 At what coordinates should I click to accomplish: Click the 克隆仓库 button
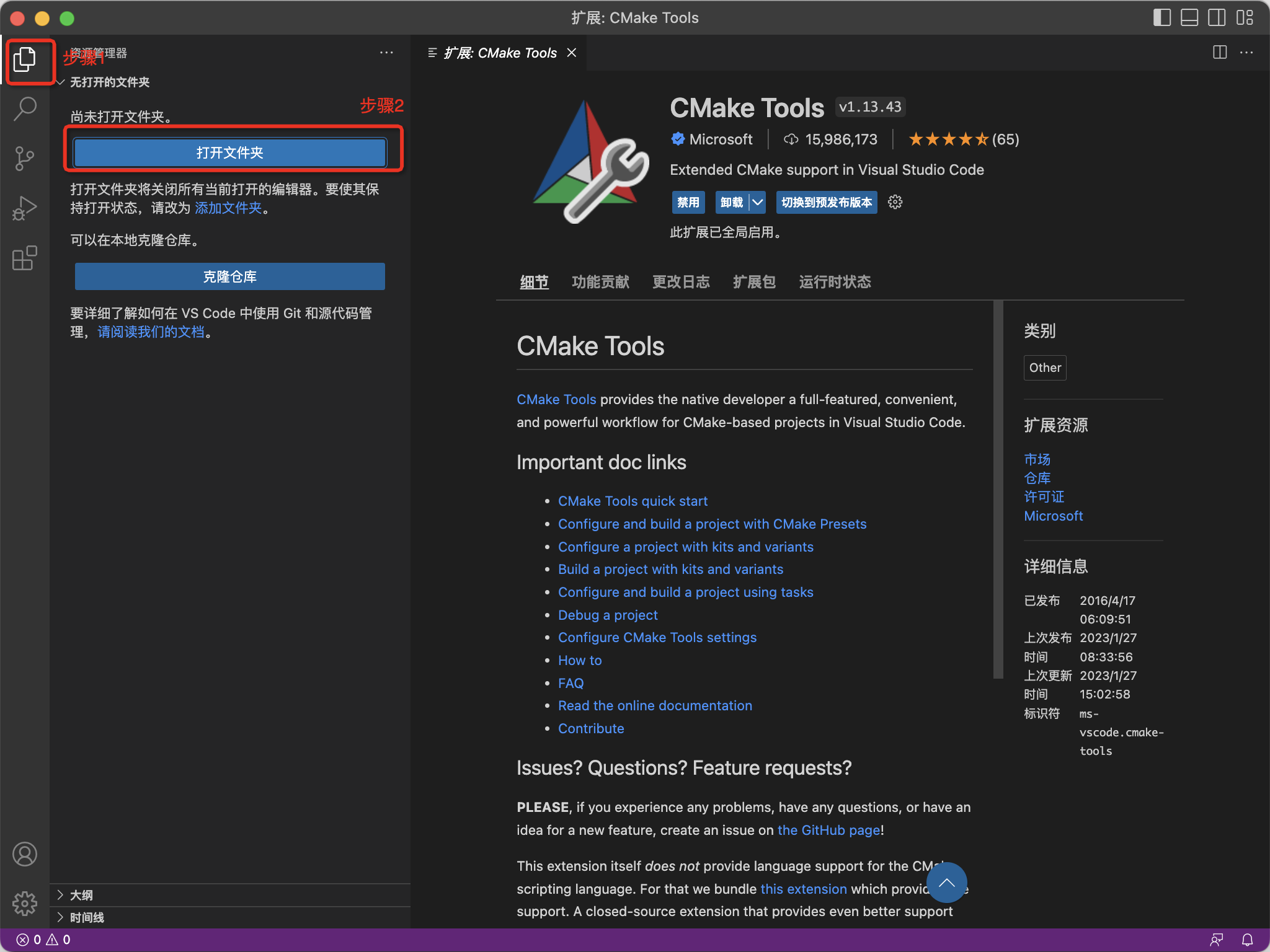click(x=230, y=276)
